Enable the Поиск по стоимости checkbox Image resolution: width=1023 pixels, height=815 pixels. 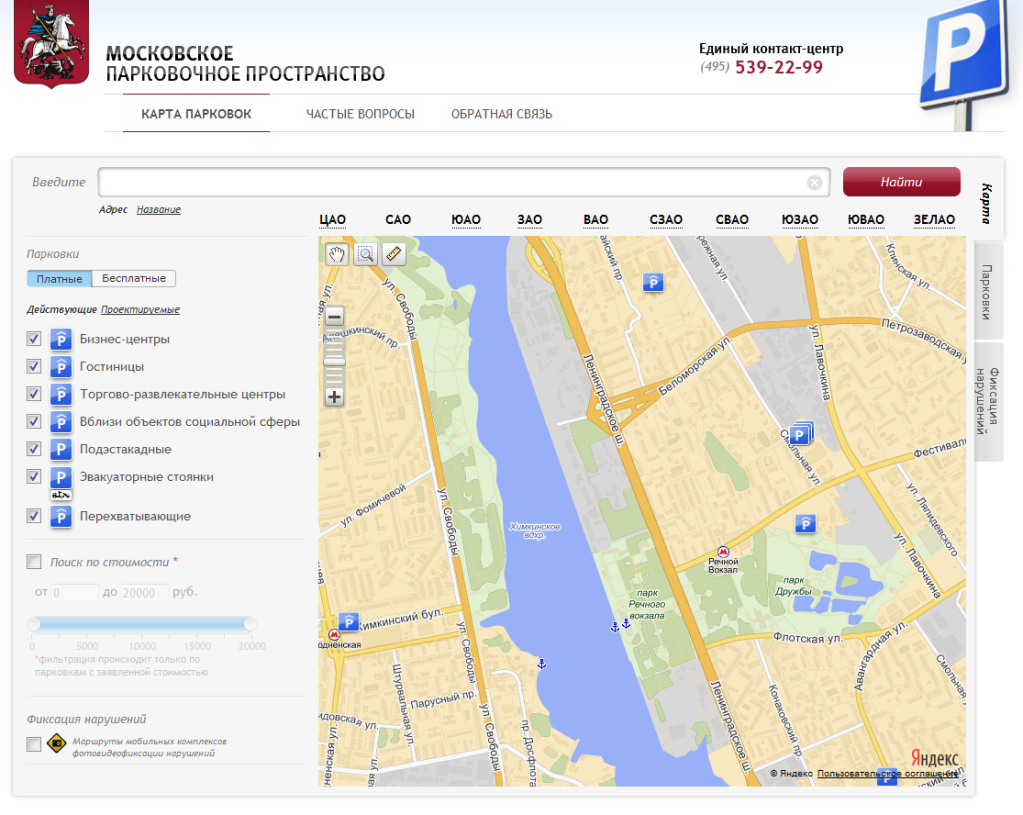(x=34, y=562)
